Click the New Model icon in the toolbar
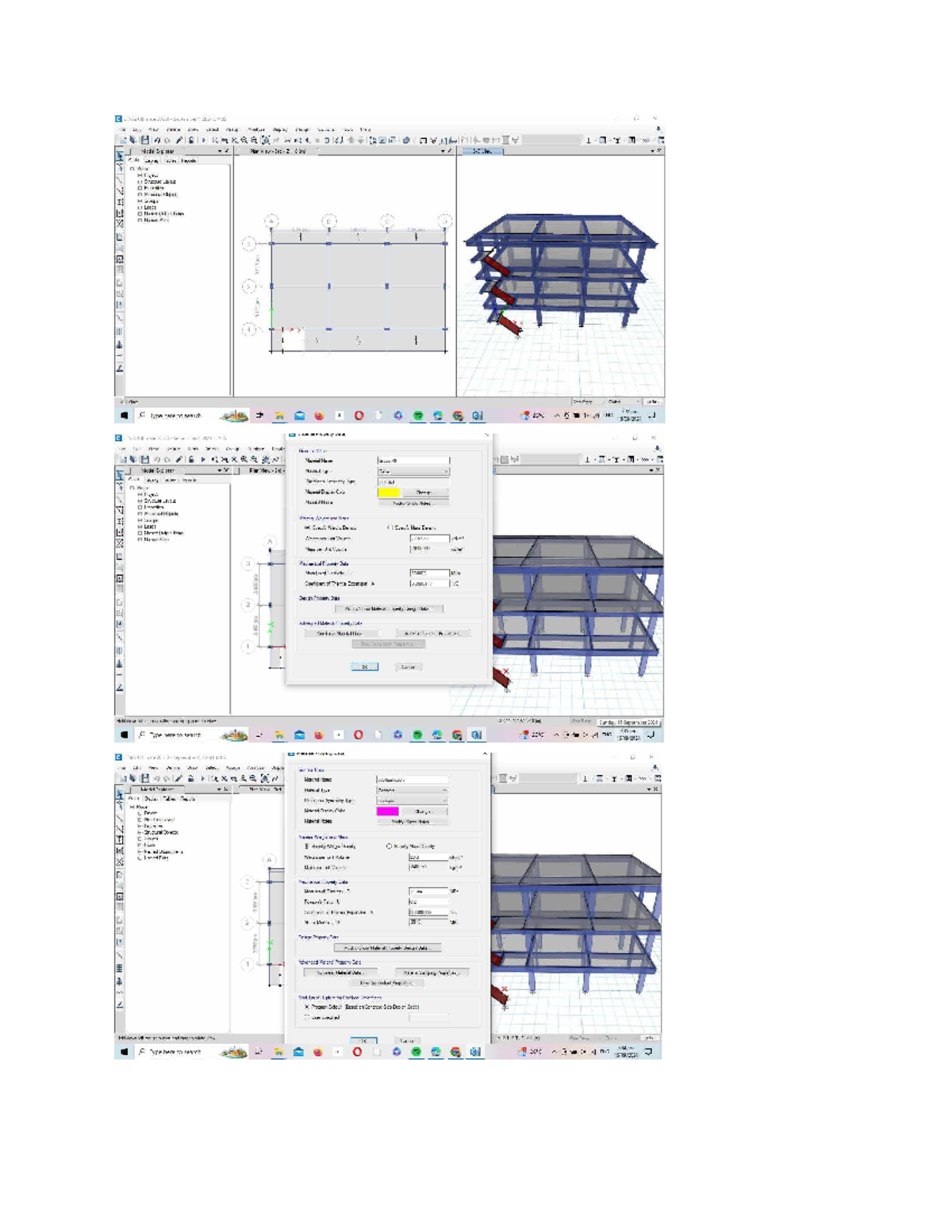The height and width of the screenshot is (1232, 952). pyautogui.click(x=123, y=140)
